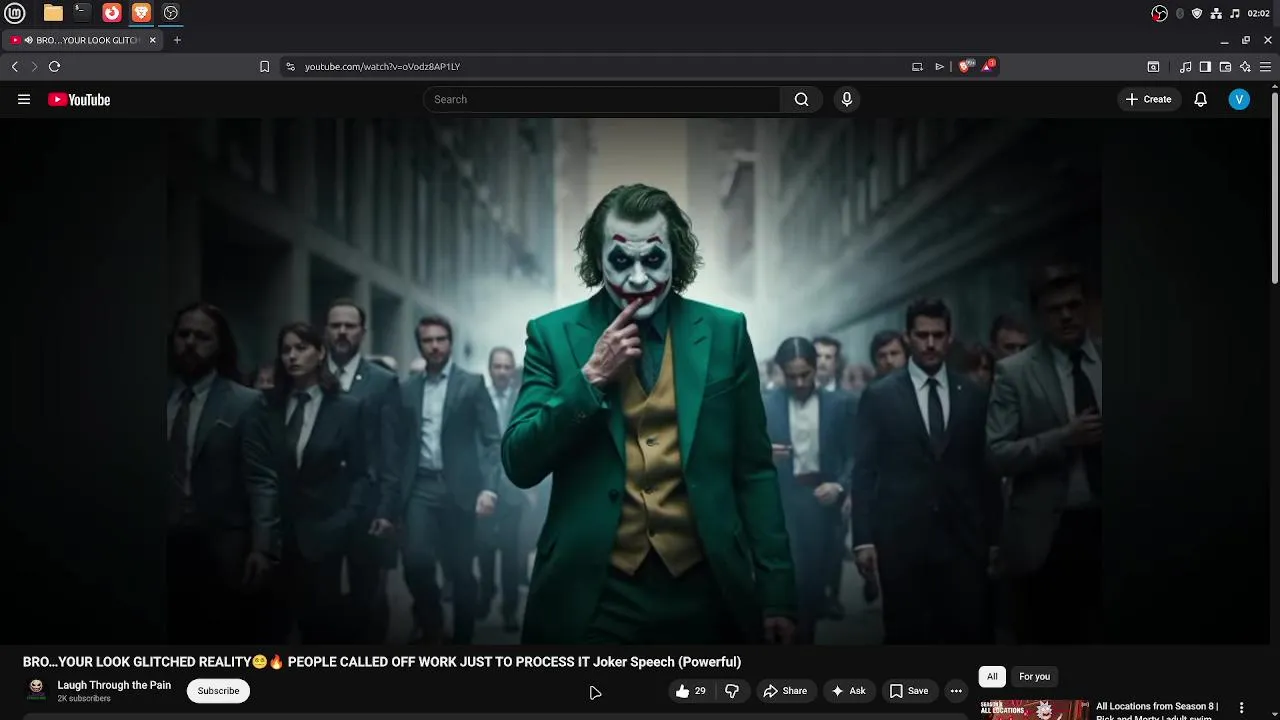Click the Ask button
The height and width of the screenshot is (720, 1280).
click(x=848, y=691)
